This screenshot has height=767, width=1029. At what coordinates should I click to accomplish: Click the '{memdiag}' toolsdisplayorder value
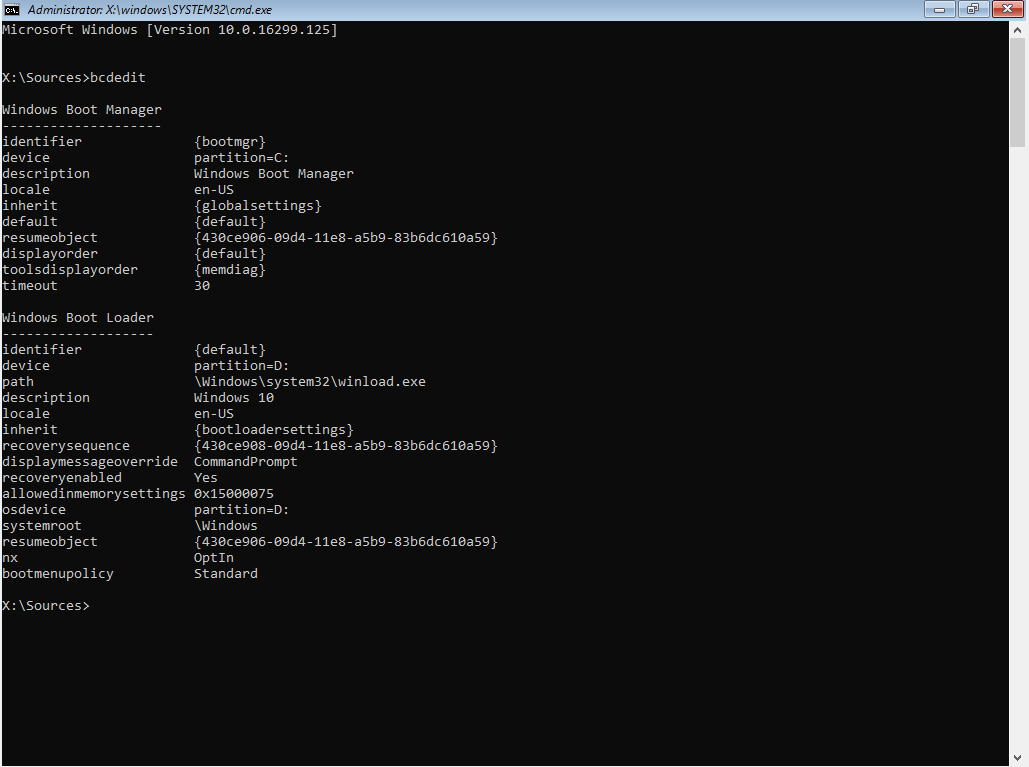(x=230, y=270)
